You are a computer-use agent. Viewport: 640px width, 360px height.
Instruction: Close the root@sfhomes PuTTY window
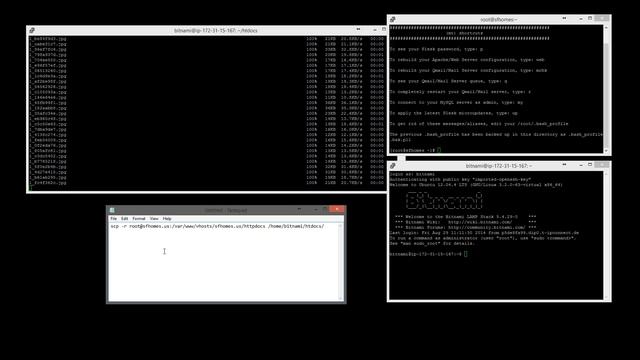click(602, 19)
